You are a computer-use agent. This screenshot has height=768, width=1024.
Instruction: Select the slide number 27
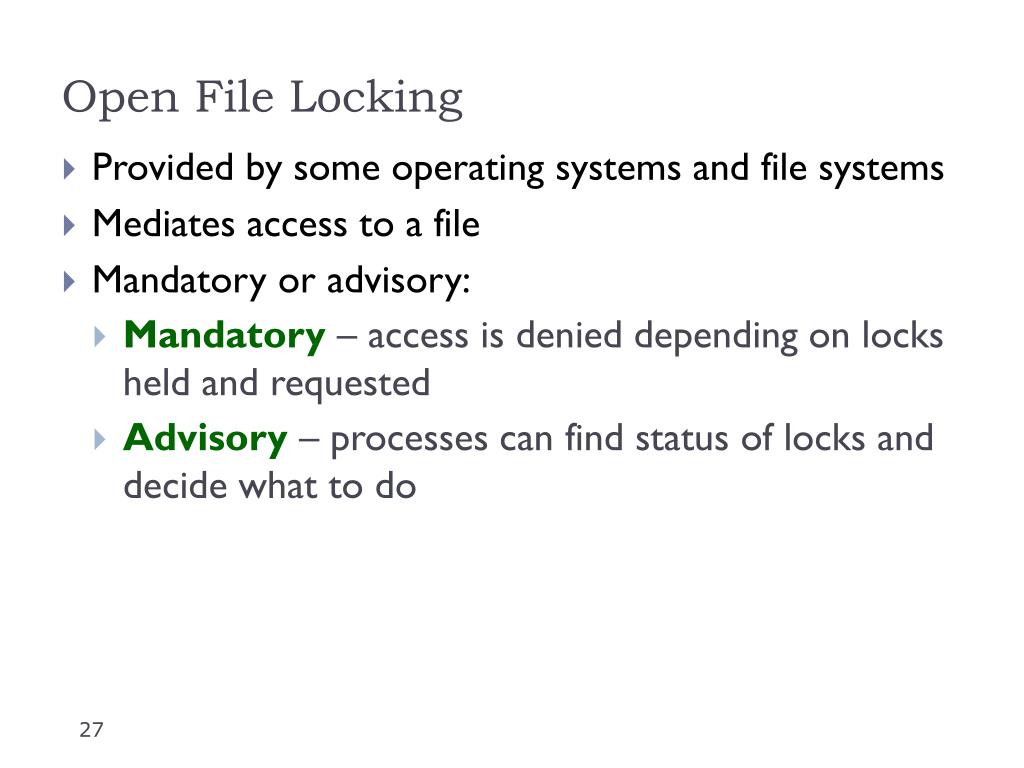(91, 729)
